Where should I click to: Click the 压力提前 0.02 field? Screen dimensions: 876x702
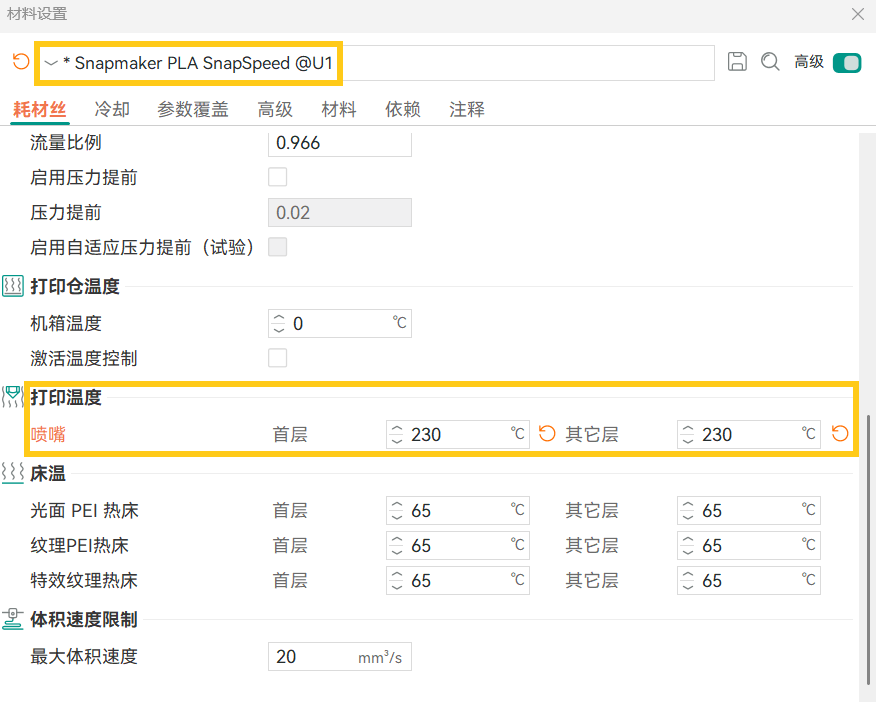coord(340,212)
